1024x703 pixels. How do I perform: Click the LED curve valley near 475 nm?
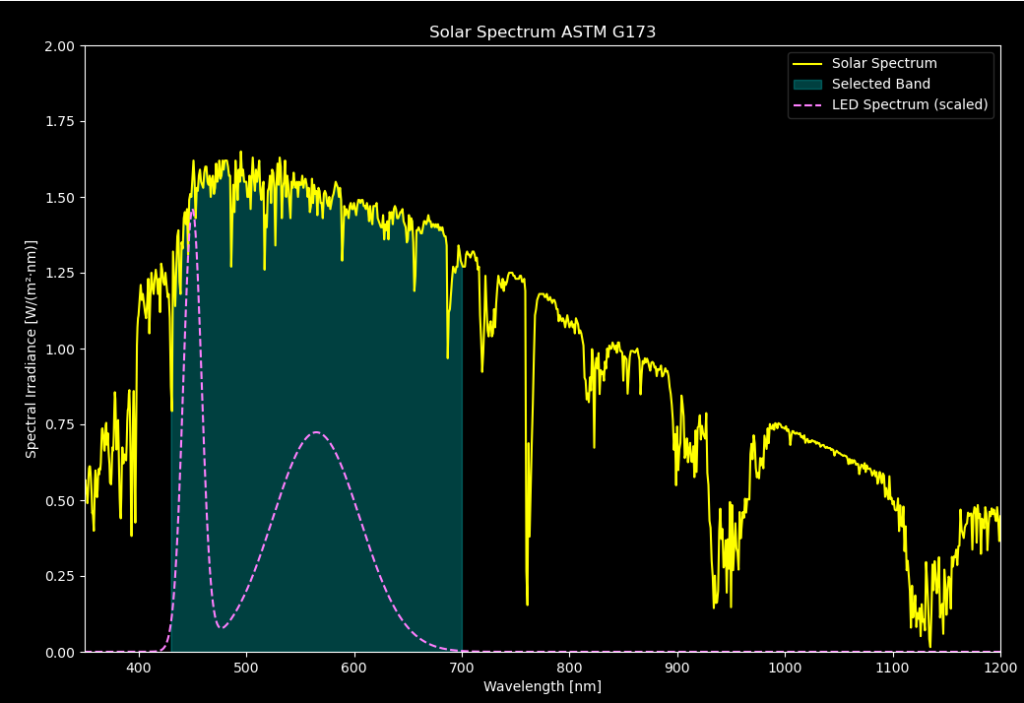coord(221,628)
